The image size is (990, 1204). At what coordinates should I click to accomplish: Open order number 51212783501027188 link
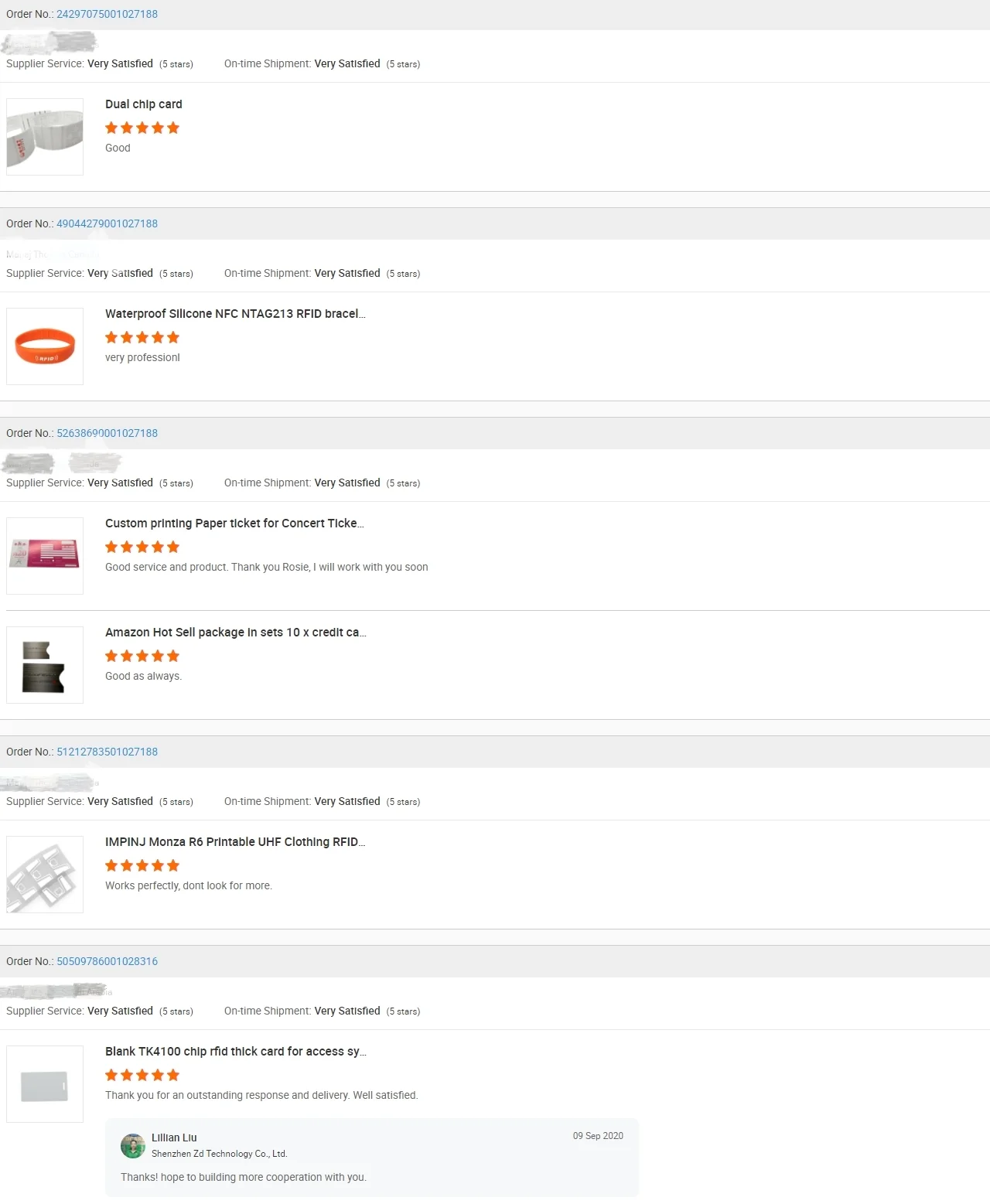[107, 752]
